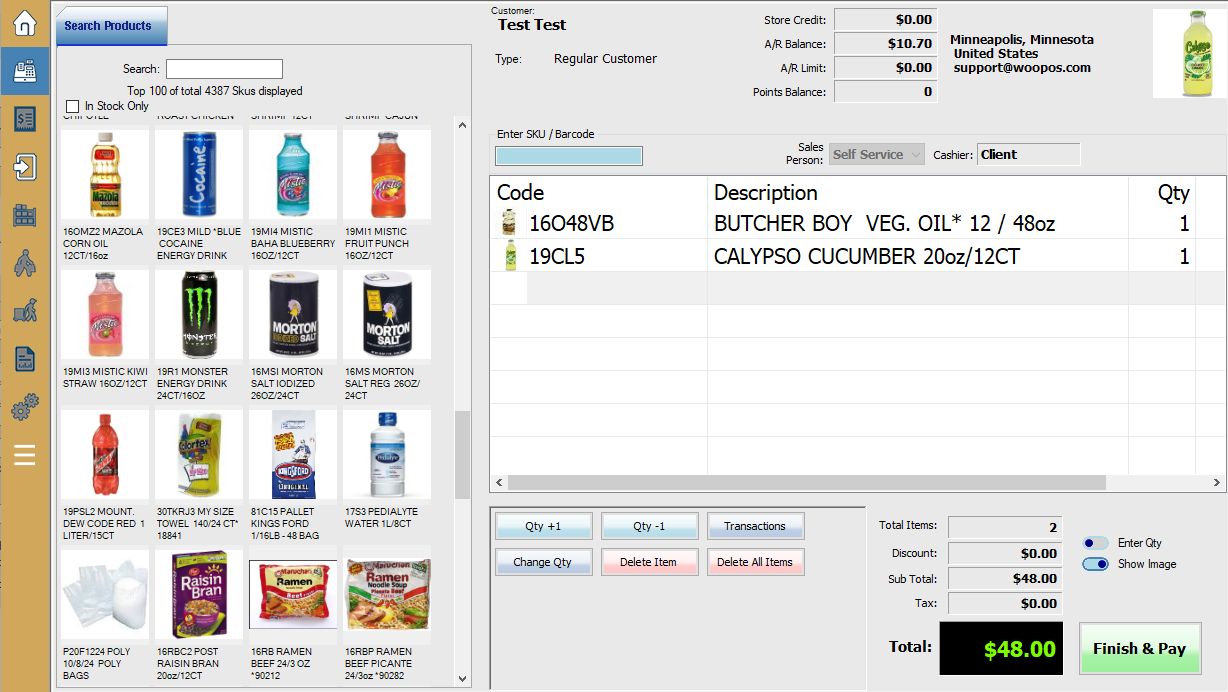This screenshot has height=692, width=1228.
Task: Open the Sales Person dropdown
Action: tap(876, 155)
